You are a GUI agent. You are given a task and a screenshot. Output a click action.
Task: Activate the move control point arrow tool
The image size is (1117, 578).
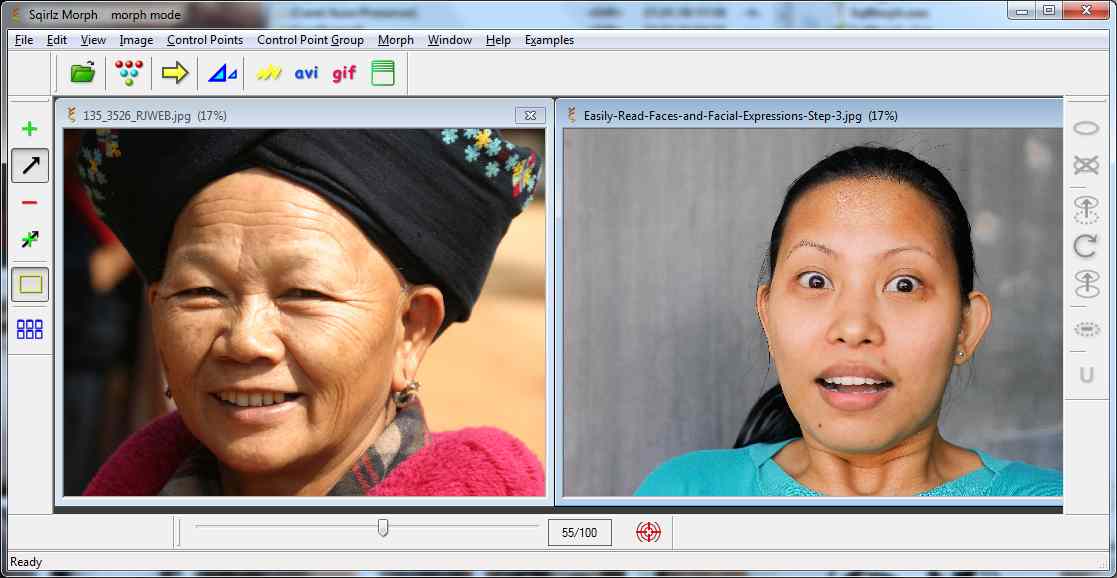(30, 166)
